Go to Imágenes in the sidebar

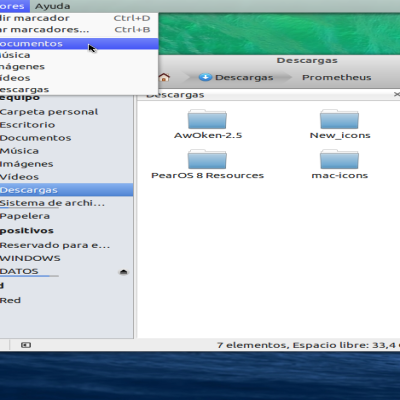click(67, 164)
